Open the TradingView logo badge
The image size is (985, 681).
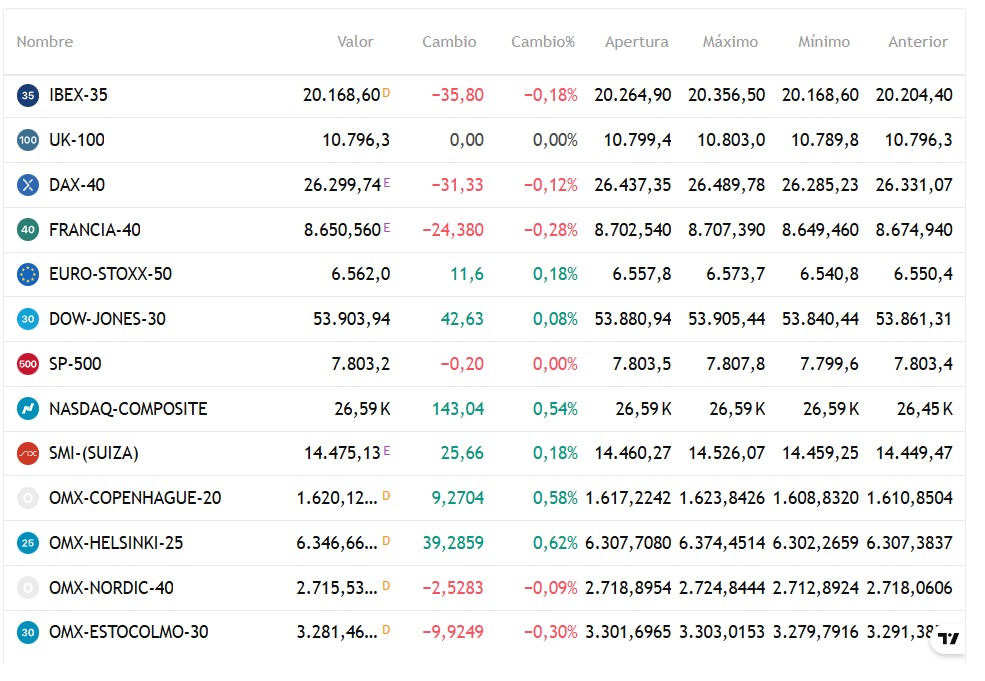pos(948,638)
